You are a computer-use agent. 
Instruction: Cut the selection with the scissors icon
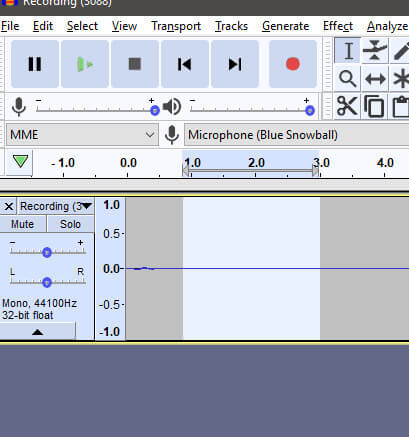pyautogui.click(x=347, y=106)
